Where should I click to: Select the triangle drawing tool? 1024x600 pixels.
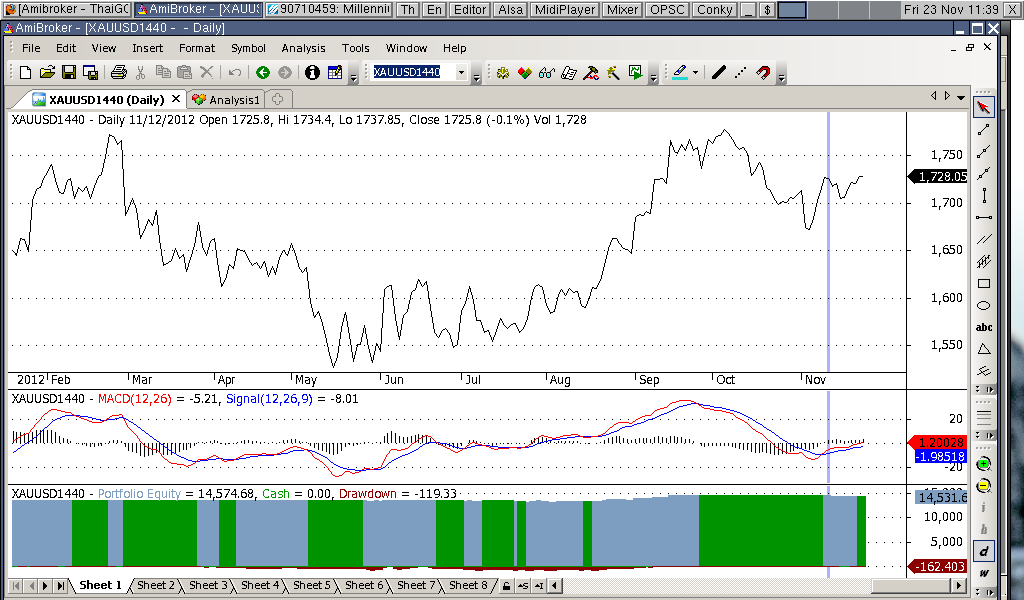tap(984, 350)
